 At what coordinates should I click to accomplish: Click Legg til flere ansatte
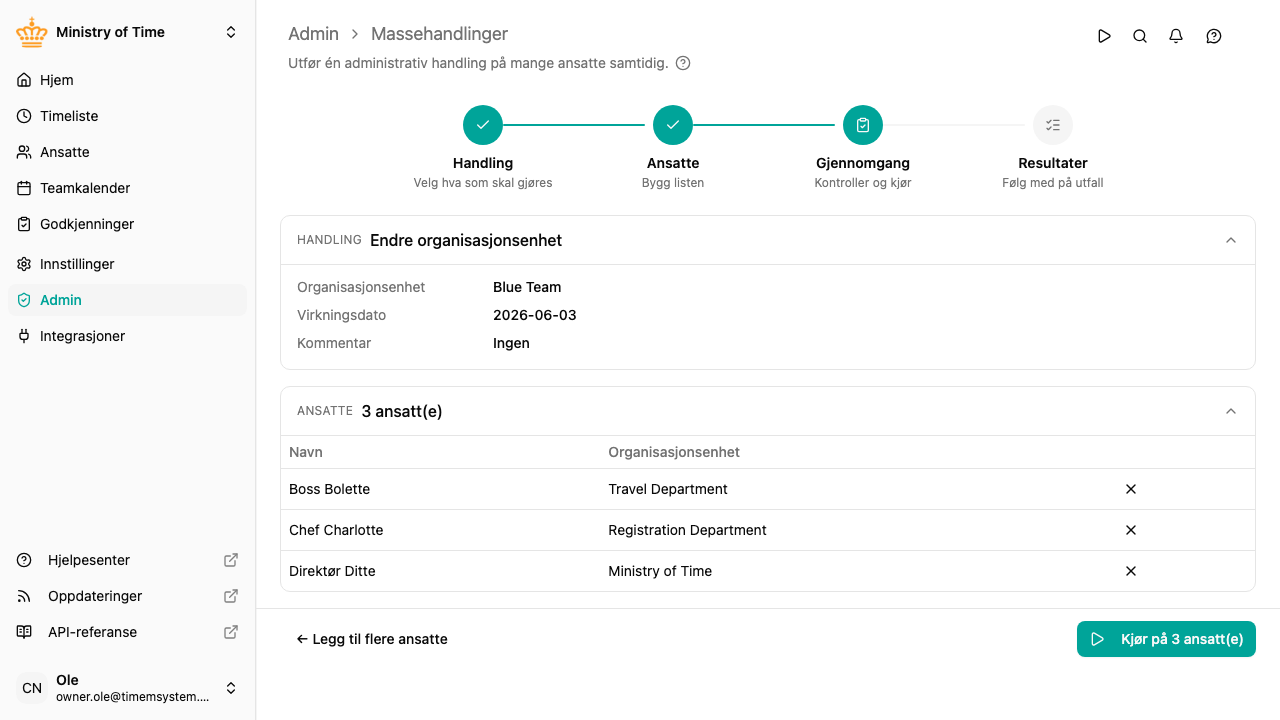pyautogui.click(x=372, y=639)
